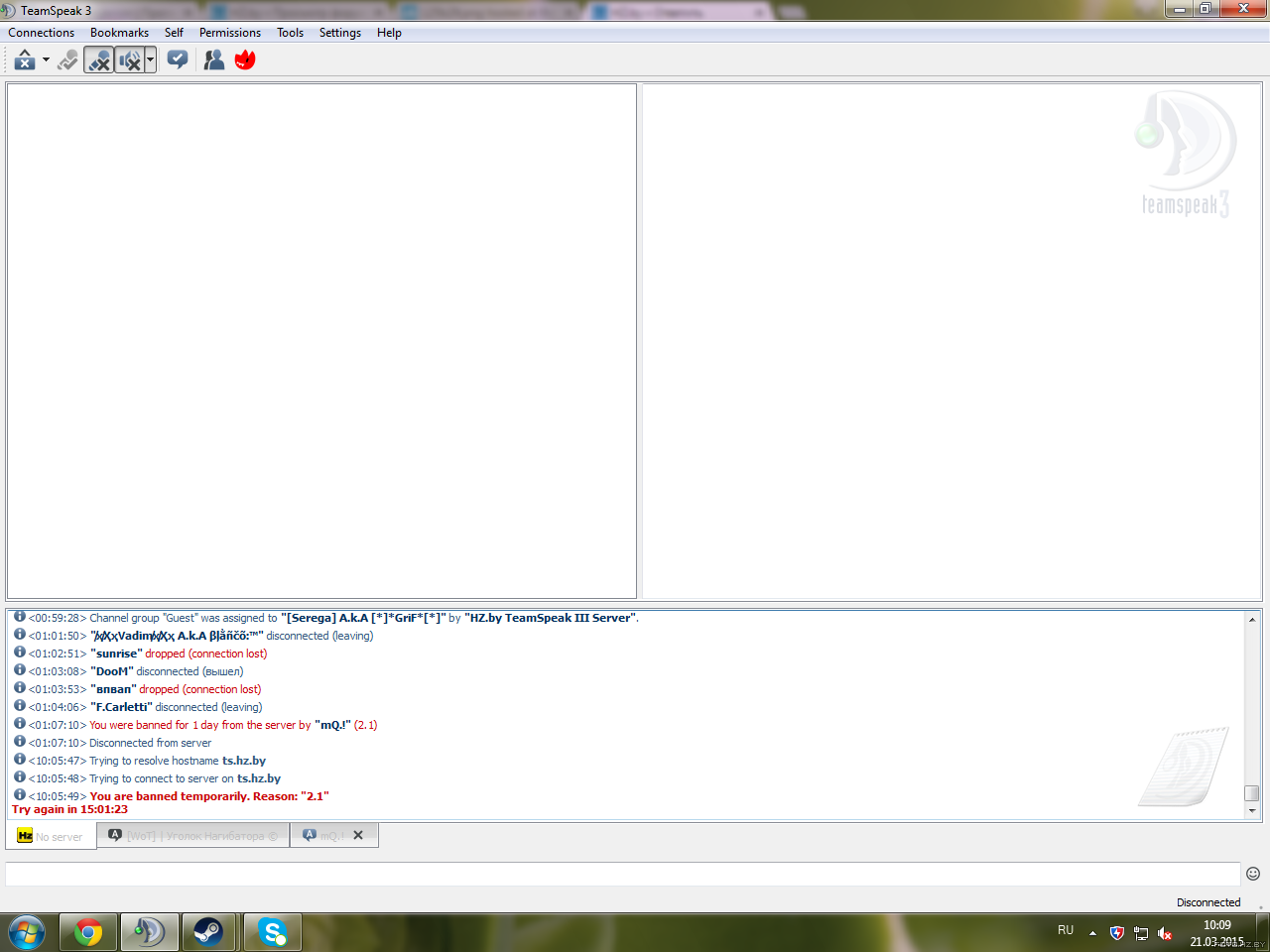
Task: Click the chat log scroll-down arrow
Action: (x=1252, y=811)
